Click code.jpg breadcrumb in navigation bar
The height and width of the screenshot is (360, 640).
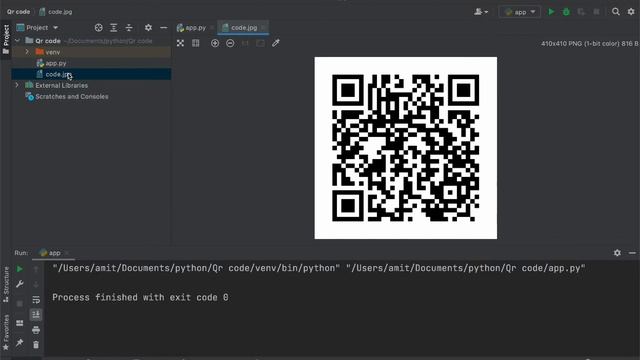point(56,12)
